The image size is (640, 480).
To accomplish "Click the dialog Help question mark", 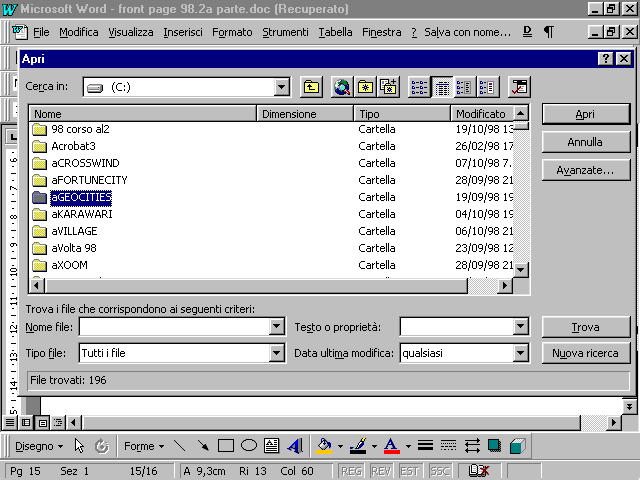I will [x=606, y=59].
